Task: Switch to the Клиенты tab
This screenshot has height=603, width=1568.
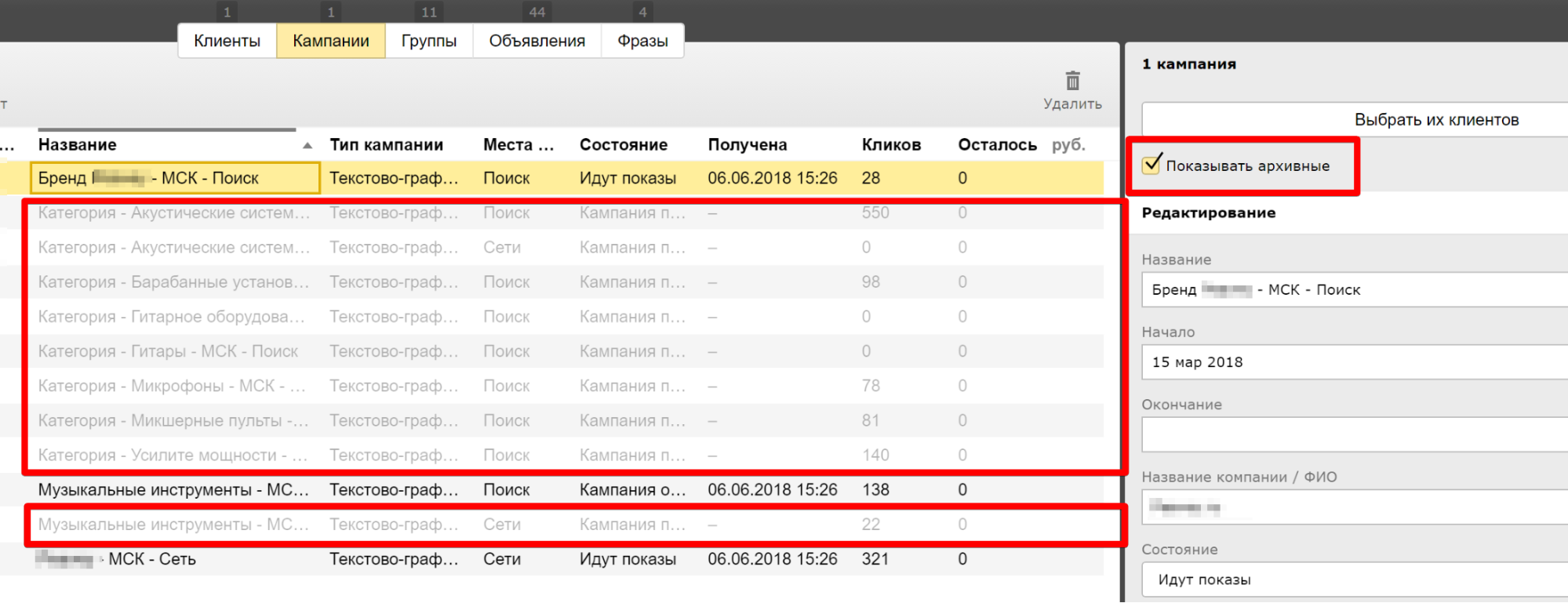Action: 227,41
